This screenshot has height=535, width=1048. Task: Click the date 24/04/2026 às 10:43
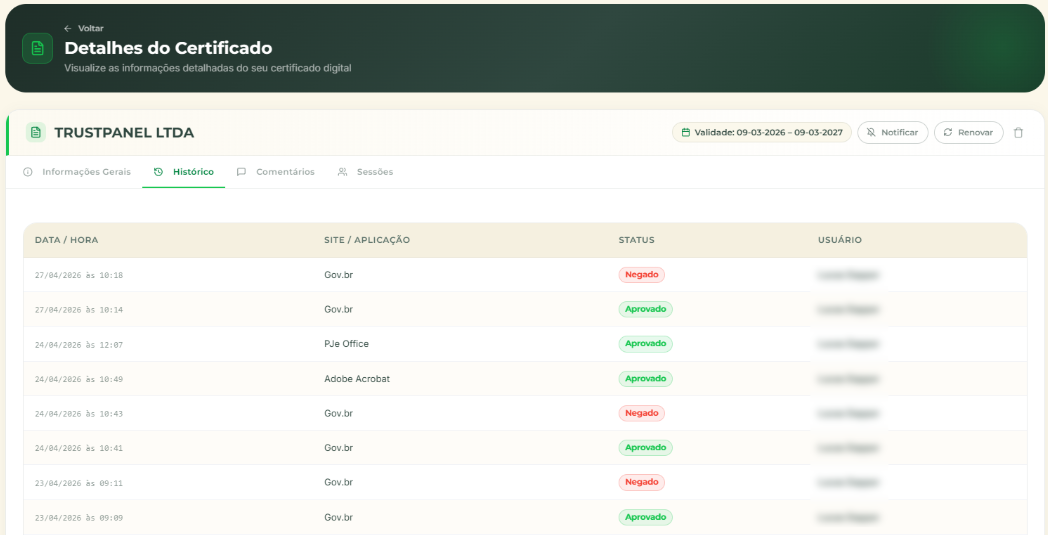coord(79,414)
